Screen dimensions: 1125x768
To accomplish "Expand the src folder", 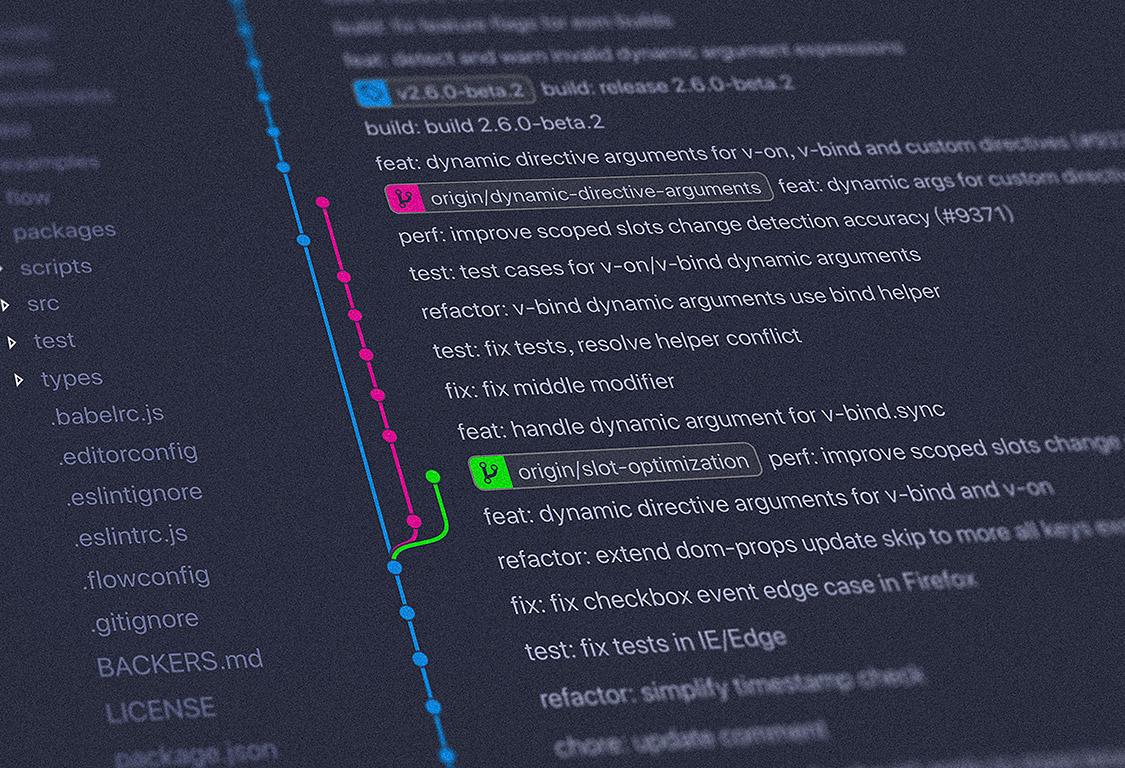I will tap(6, 306).
